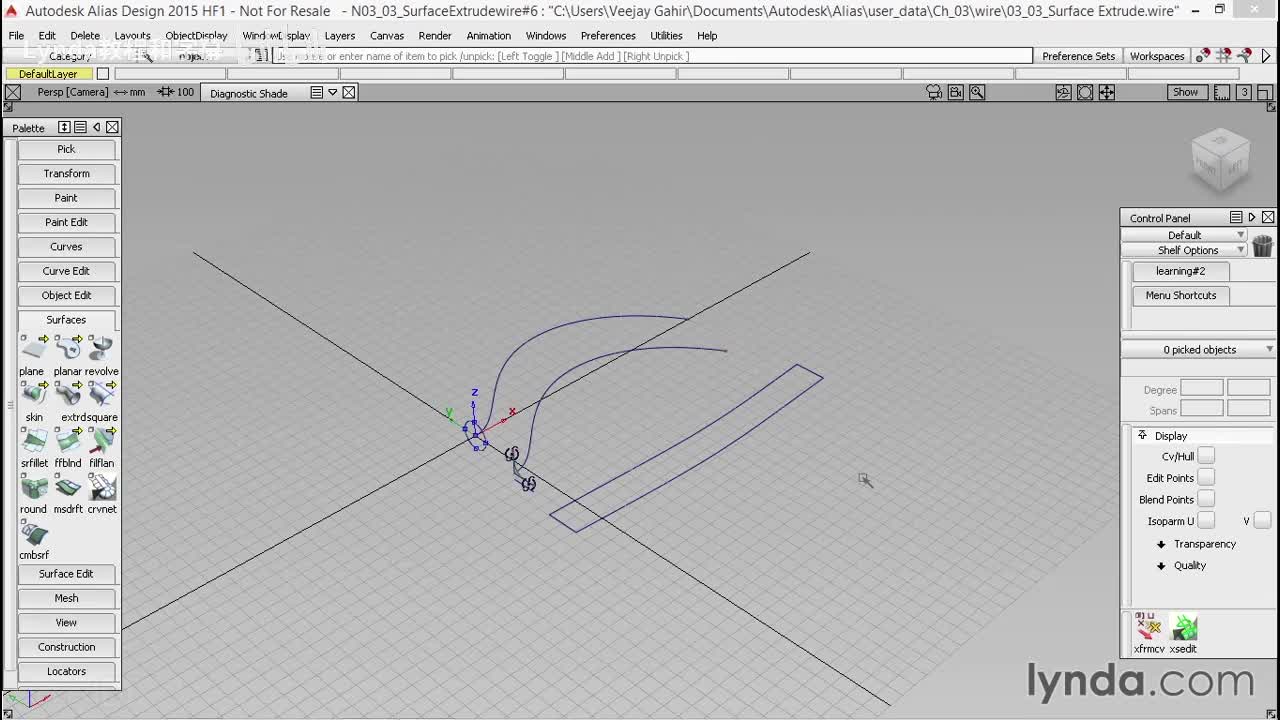Toggle the DefaultLayer visibility box
1280x720 pixels.
coord(102,74)
